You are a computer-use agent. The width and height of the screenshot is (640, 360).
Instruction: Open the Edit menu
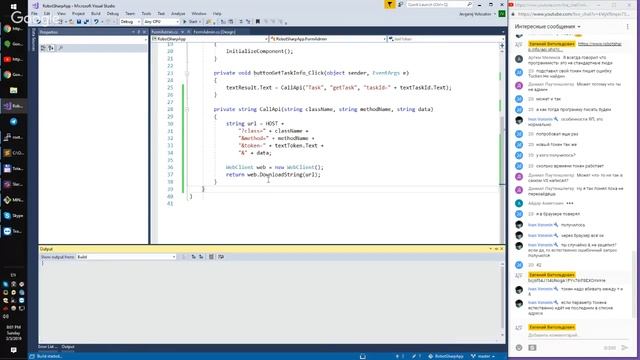click(x=47, y=13)
